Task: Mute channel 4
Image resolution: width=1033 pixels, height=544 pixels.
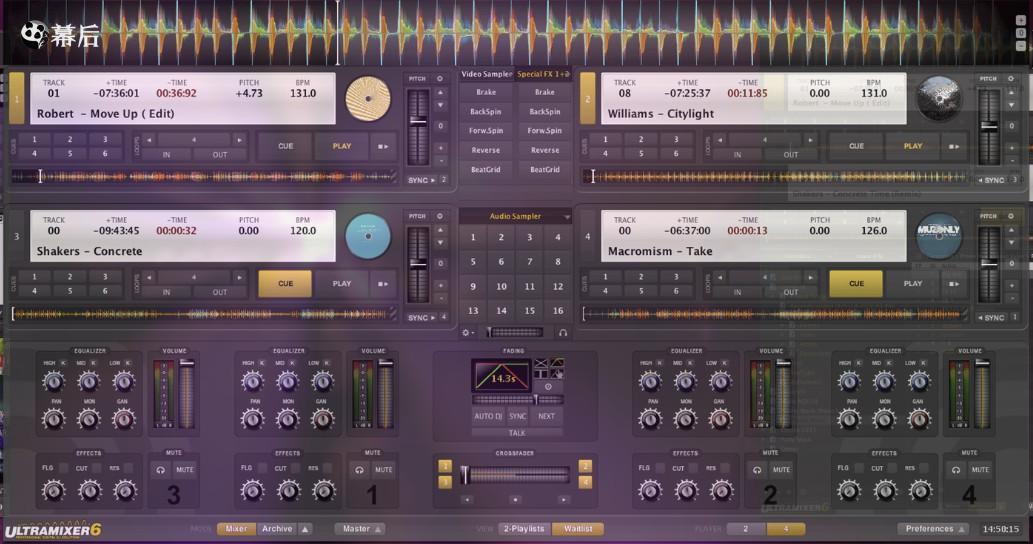Action: [980, 470]
